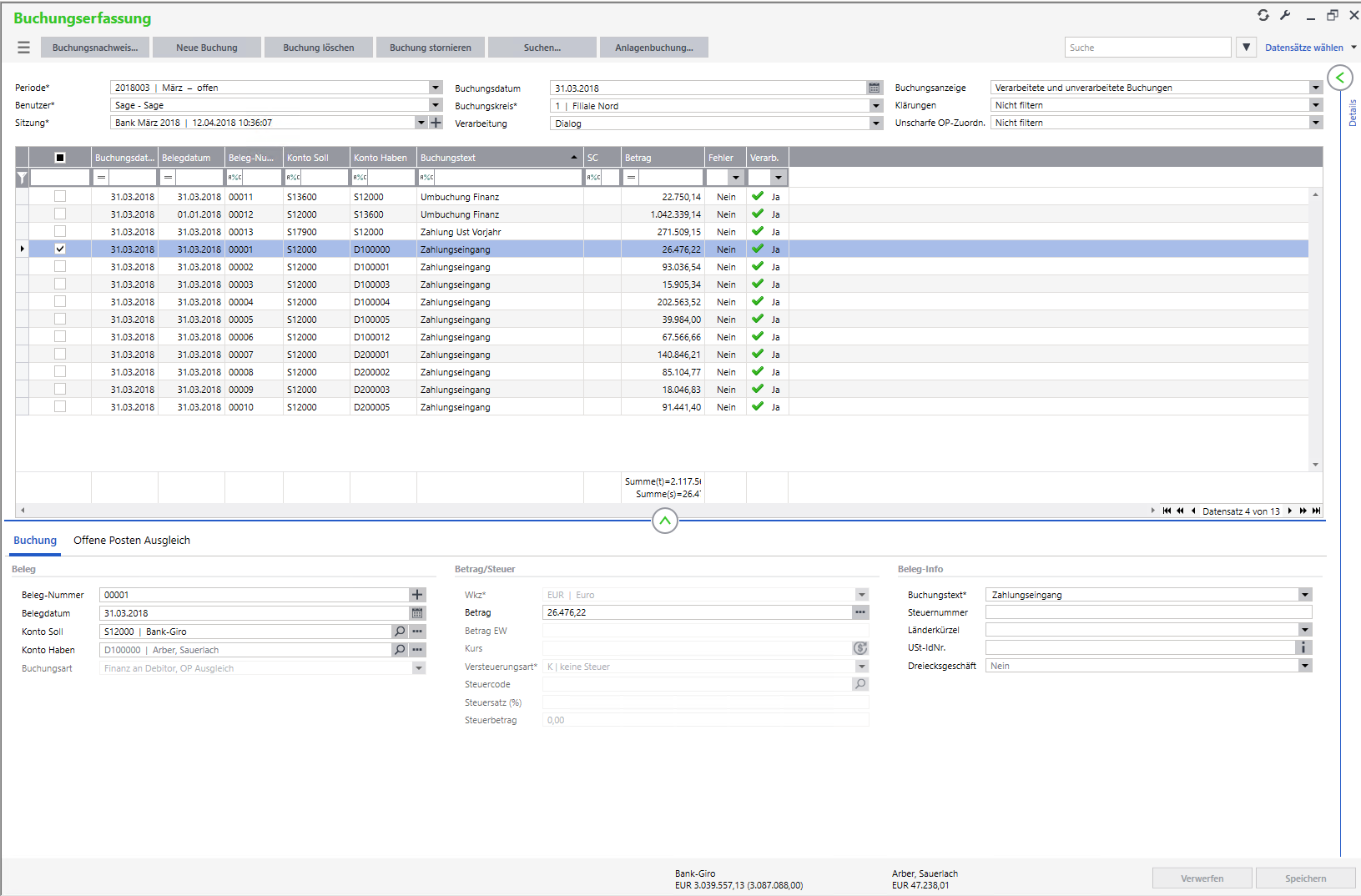Open calendar picker for Buchungsdatum
The image size is (1361, 896).
coord(874,88)
